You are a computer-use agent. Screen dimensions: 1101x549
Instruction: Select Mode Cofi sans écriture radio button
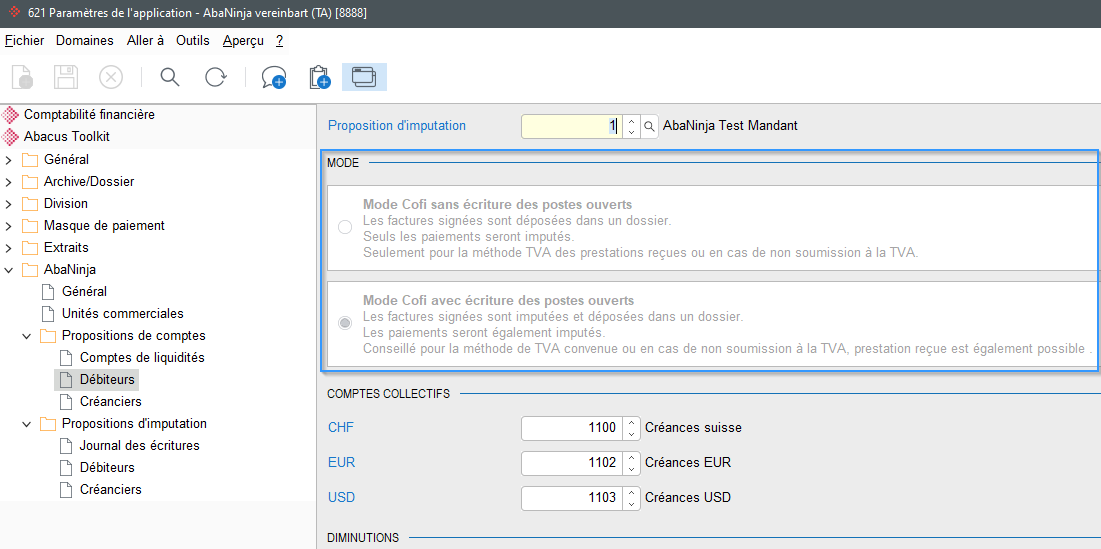pos(345,227)
